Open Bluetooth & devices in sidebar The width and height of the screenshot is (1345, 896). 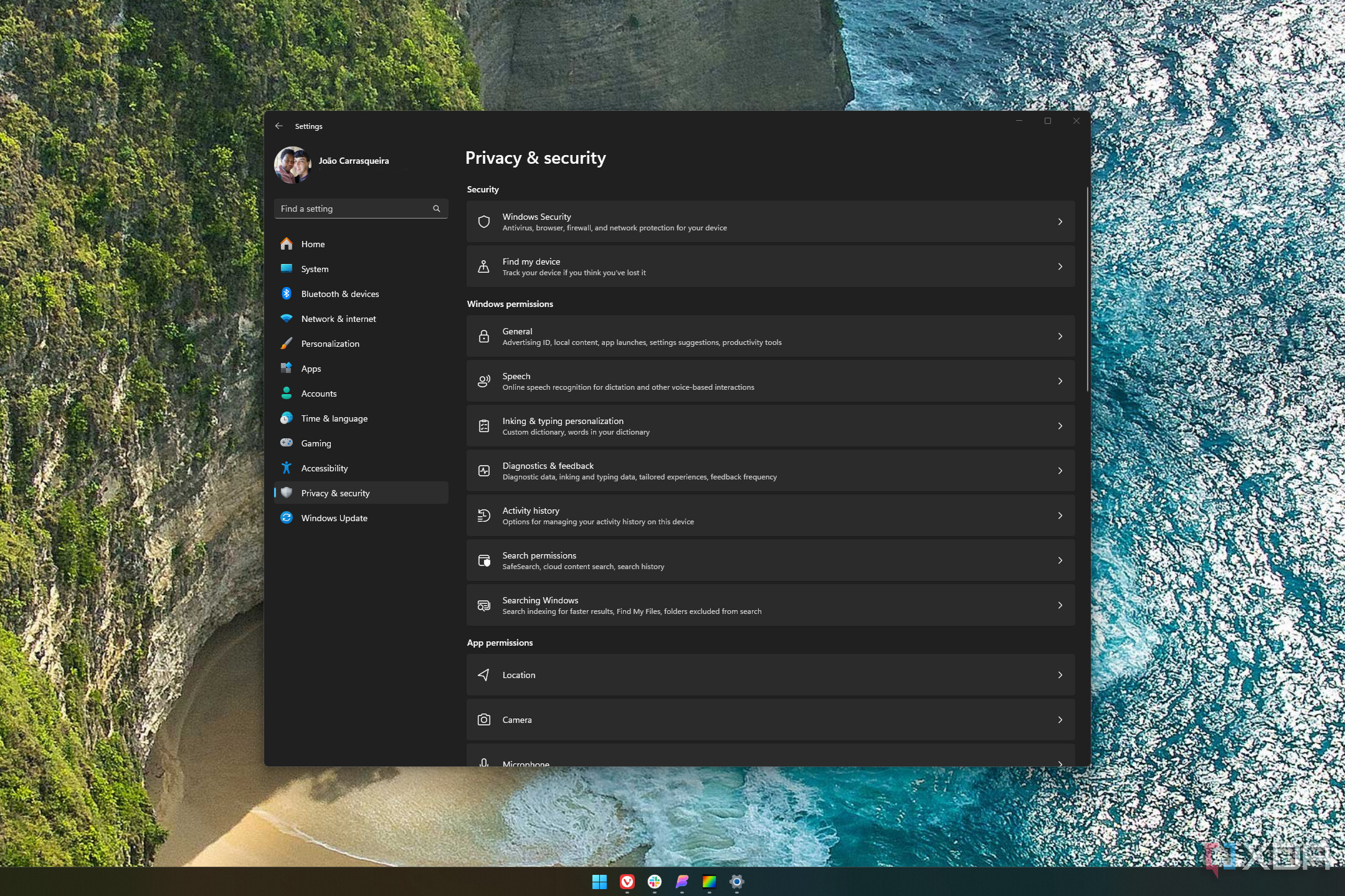tap(340, 294)
